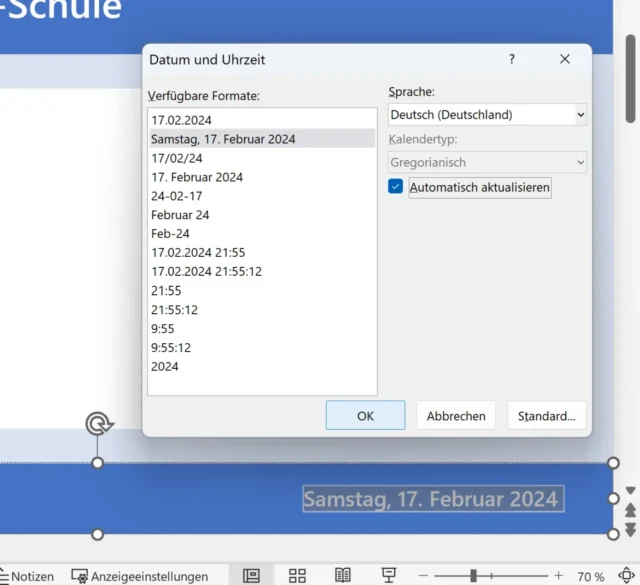Switch to Normal view icon
Screen dimensions: 640x585
[x=252, y=576]
